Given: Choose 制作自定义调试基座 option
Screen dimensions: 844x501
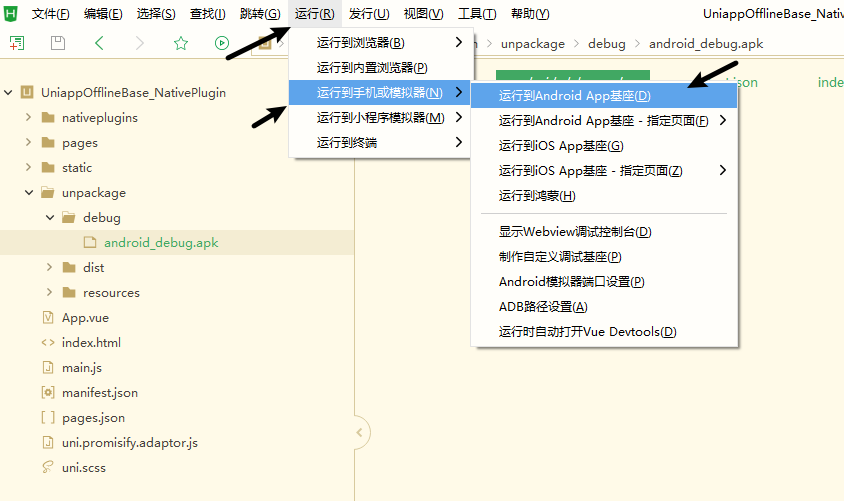Looking at the screenshot, I should click(x=560, y=257).
